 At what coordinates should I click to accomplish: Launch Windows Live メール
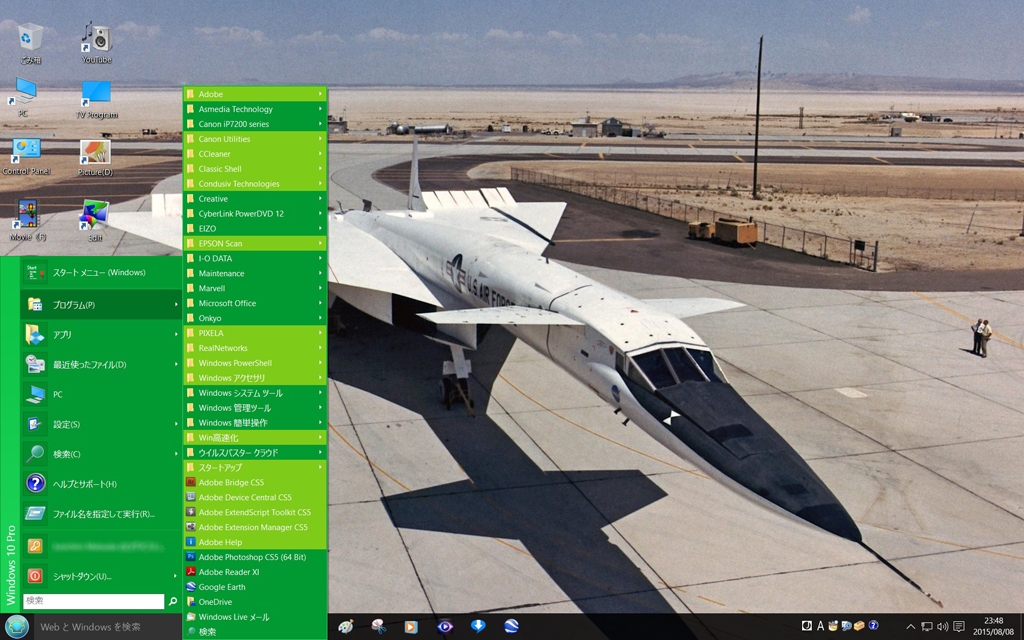point(255,616)
